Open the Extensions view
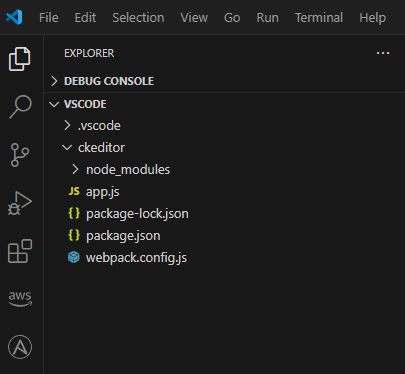This screenshot has width=405, height=374. pos(20,251)
